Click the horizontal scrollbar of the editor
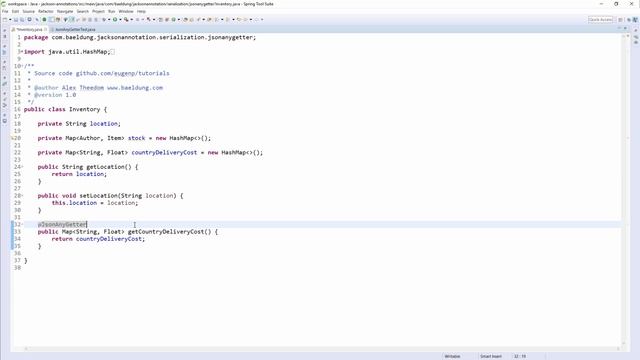This screenshot has height=360, width=640. click(x=322, y=349)
